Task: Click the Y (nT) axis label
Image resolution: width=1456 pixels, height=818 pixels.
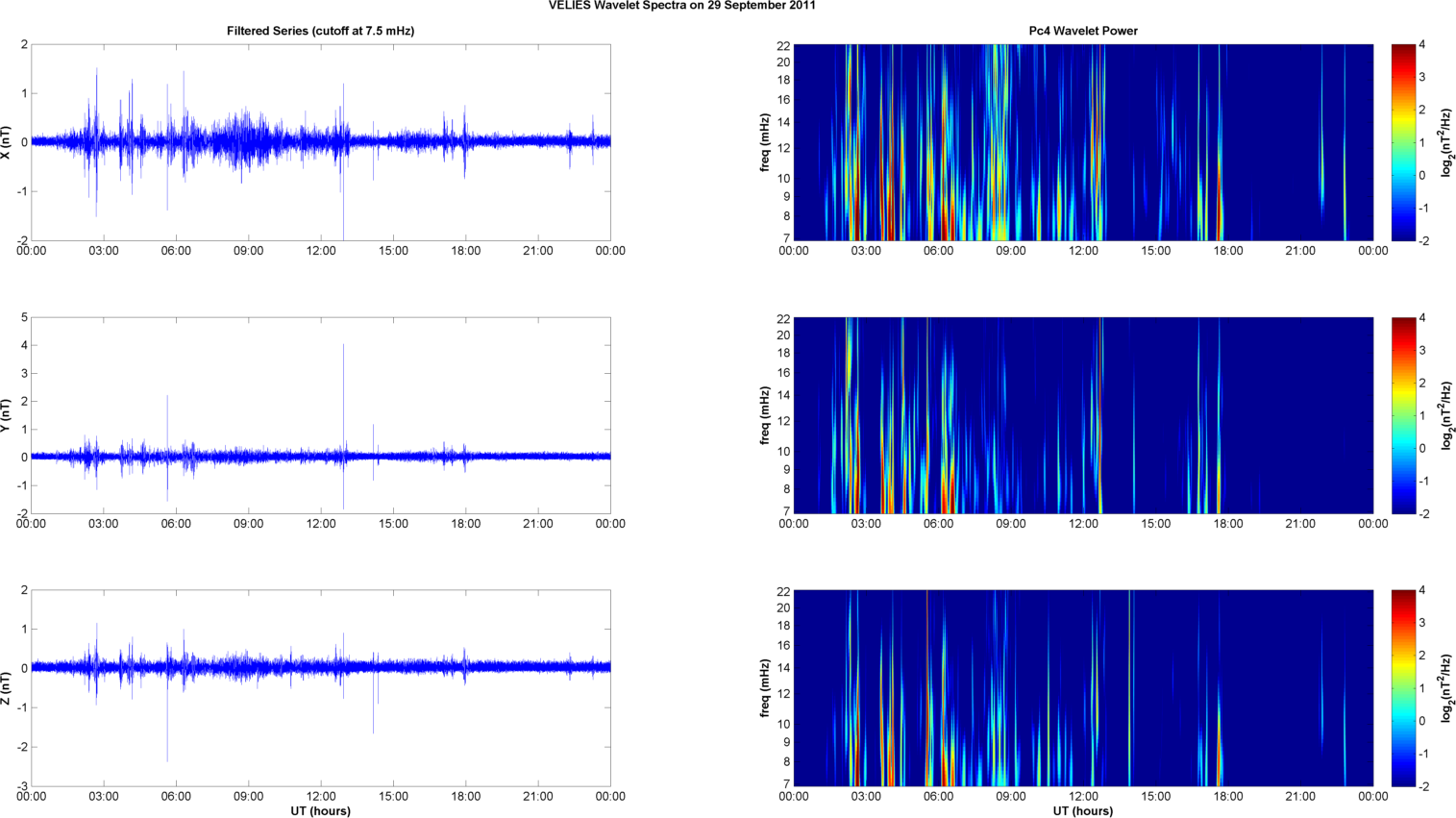Action: pyautogui.click(x=7, y=415)
